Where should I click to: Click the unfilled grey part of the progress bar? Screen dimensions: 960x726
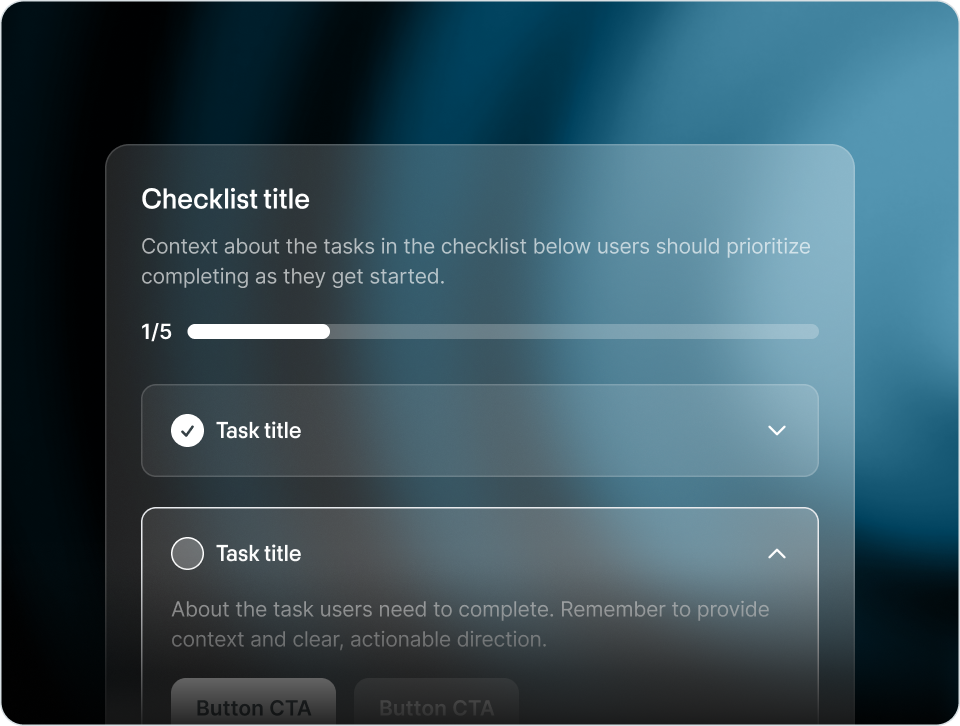[x=573, y=332]
